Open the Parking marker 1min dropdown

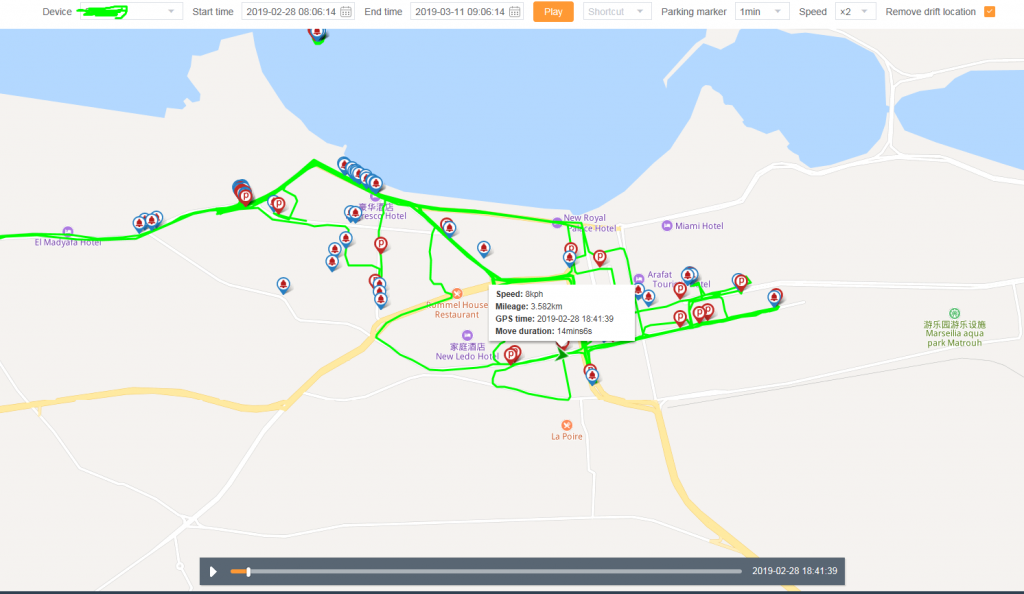tap(761, 12)
